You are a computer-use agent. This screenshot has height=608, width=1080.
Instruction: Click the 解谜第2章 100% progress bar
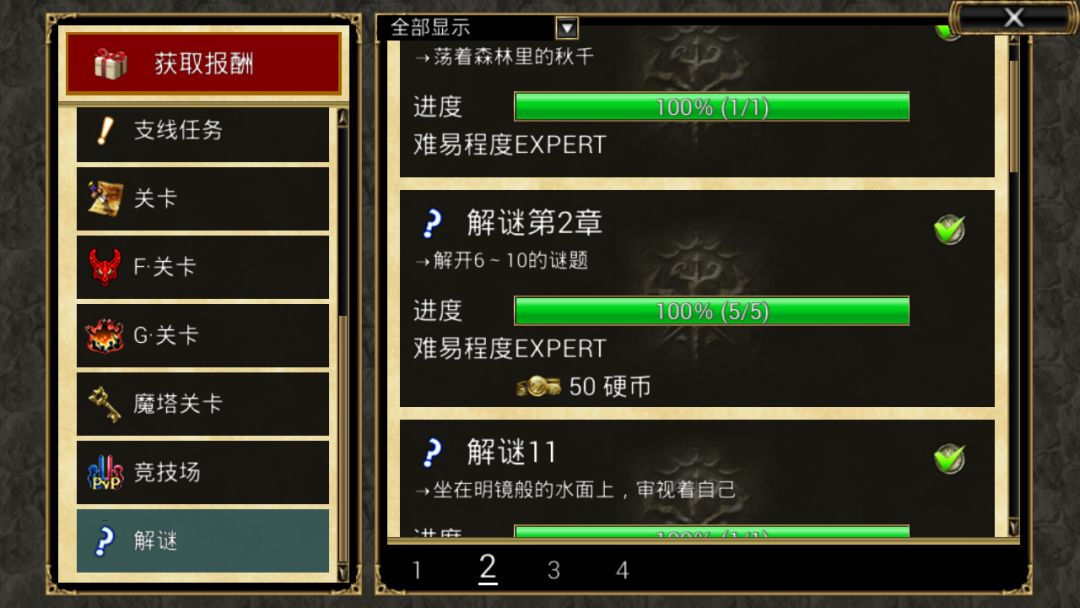(x=712, y=311)
